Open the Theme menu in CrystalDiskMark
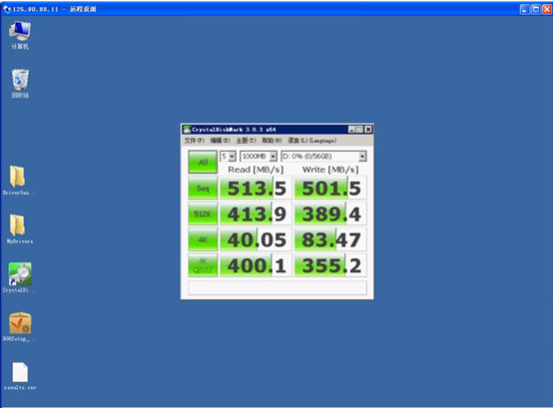This screenshot has height=408, width=554. click(246, 141)
